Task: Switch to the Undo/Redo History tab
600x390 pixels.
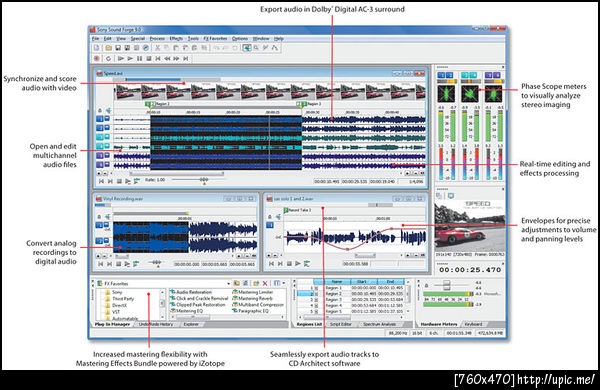Action: pos(156,324)
